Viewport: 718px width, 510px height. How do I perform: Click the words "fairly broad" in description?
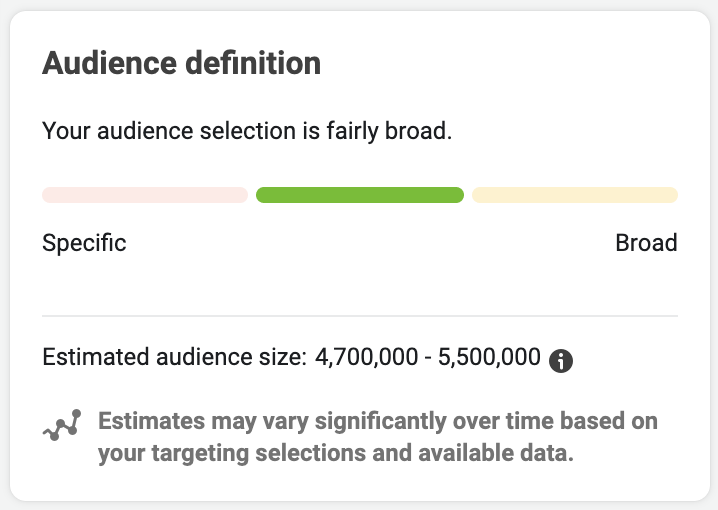tap(389, 131)
